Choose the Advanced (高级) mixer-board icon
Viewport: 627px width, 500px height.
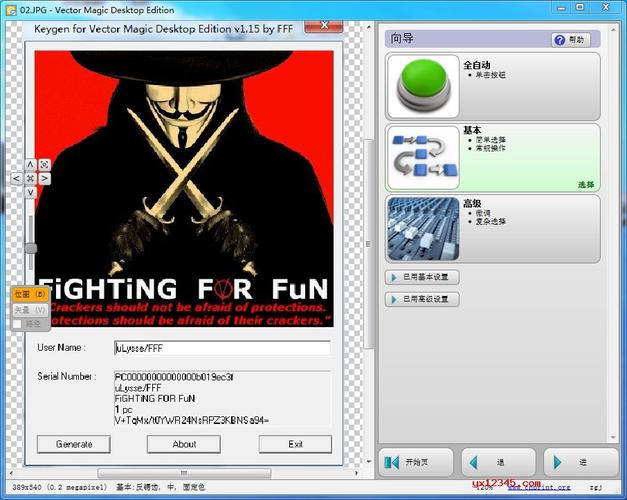click(422, 228)
